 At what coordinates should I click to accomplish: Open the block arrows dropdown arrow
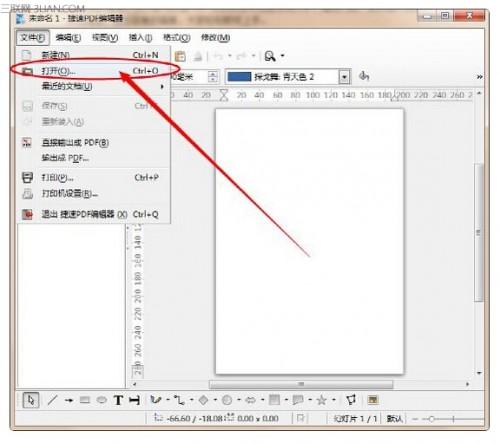(x=263, y=400)
